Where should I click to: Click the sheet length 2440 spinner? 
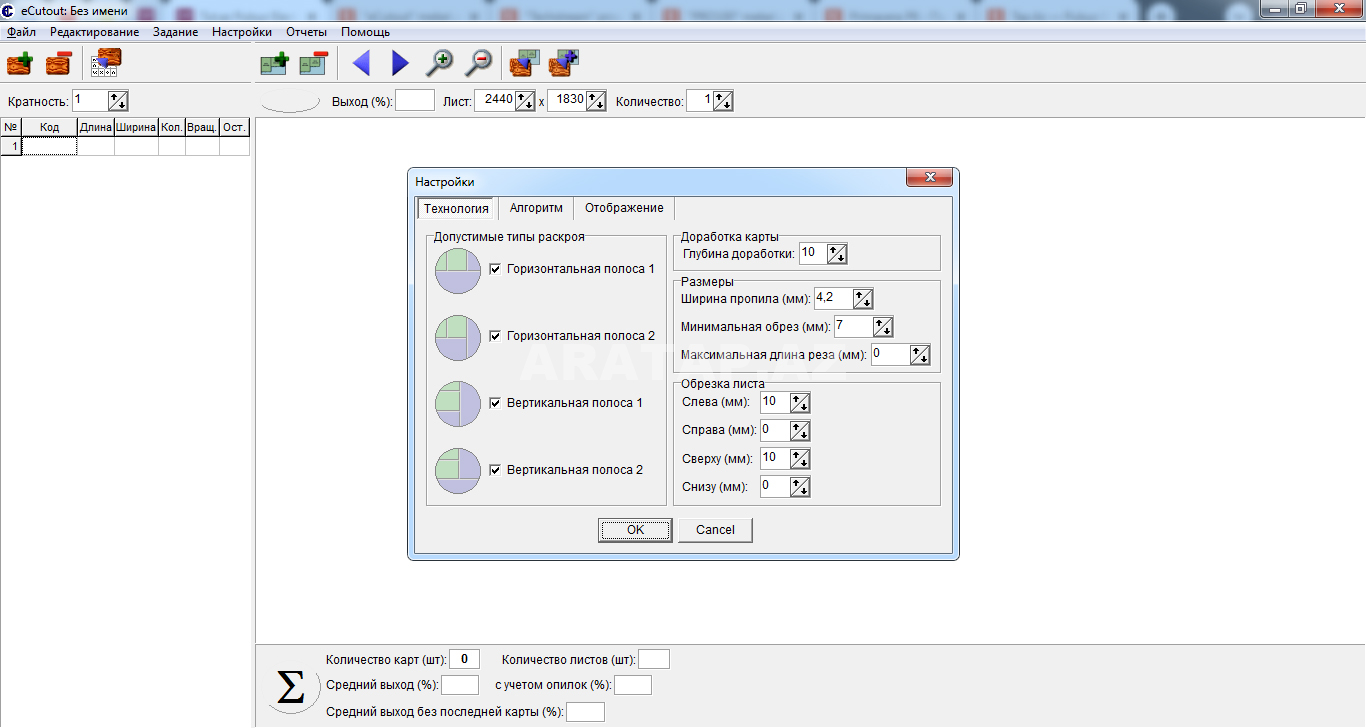point(524,101)
